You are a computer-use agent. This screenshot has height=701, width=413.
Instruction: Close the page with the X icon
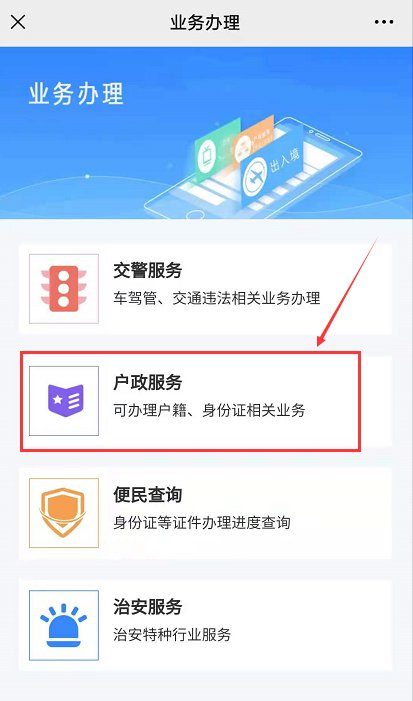(18, 22)
